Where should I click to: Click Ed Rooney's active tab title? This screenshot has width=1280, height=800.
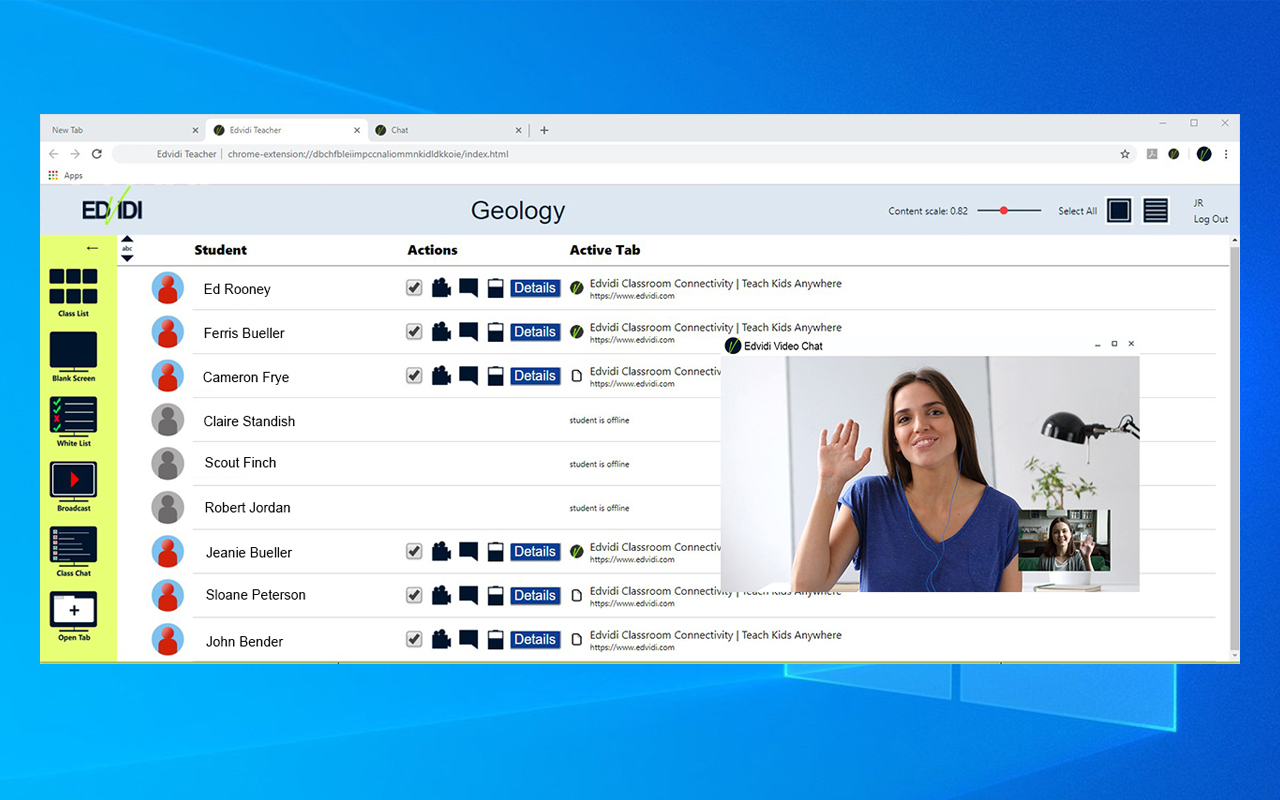tap(716, 283)
